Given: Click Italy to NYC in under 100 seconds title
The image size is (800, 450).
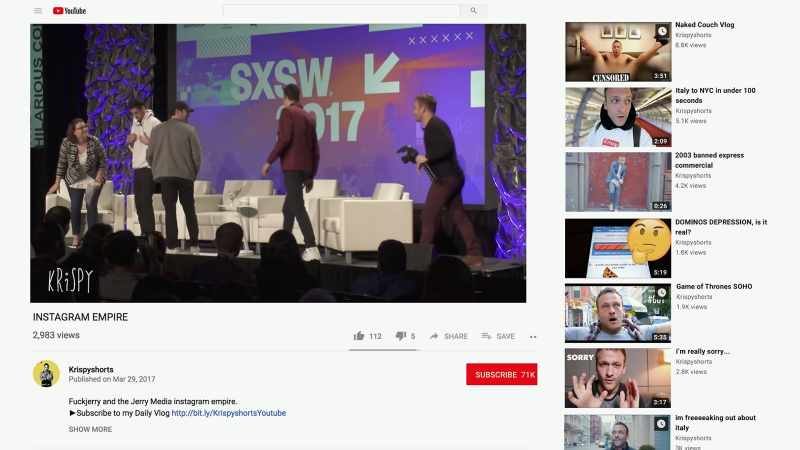Looking at the screenshot, I should coord(715,95).
